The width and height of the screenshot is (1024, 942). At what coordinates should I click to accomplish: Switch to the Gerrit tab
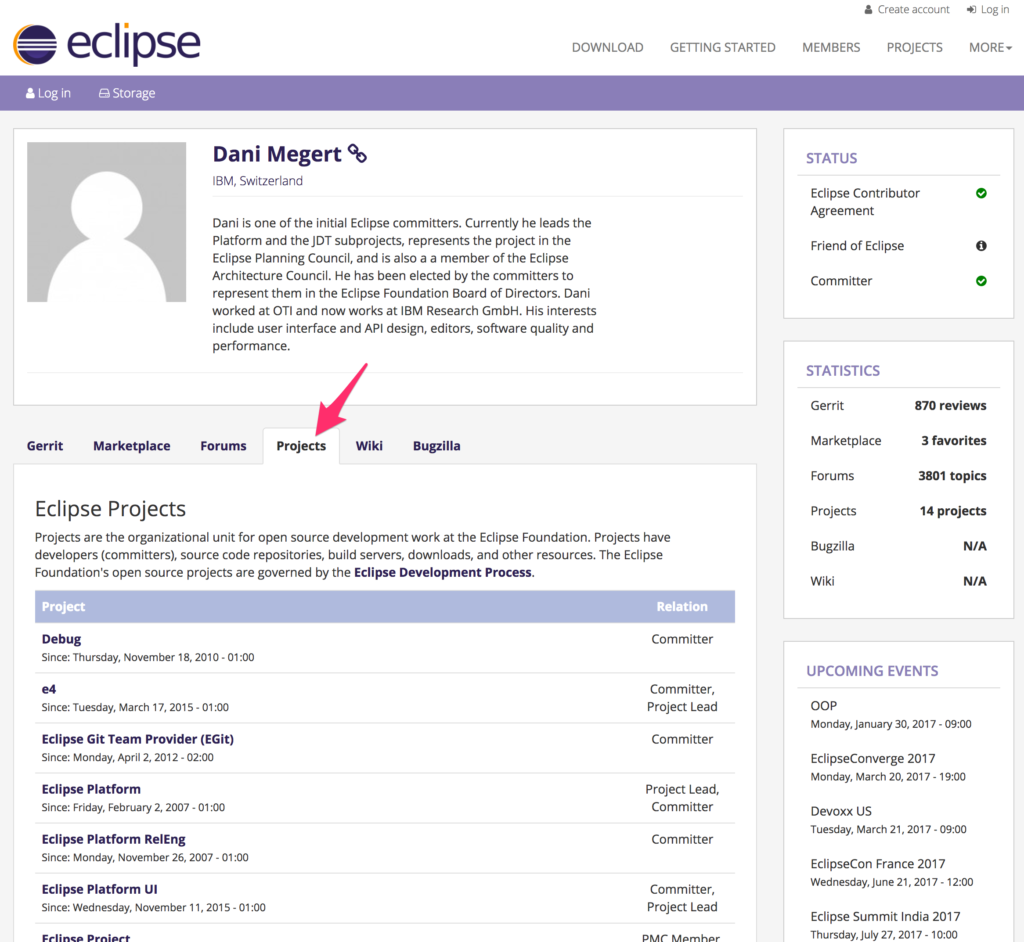[45, 446]
